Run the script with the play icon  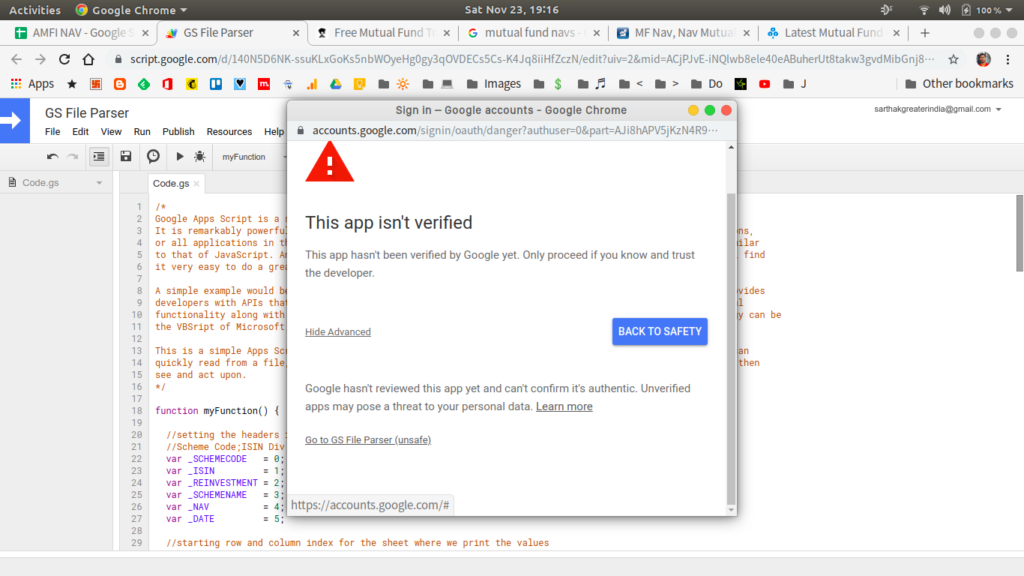[x=180, y=157]
